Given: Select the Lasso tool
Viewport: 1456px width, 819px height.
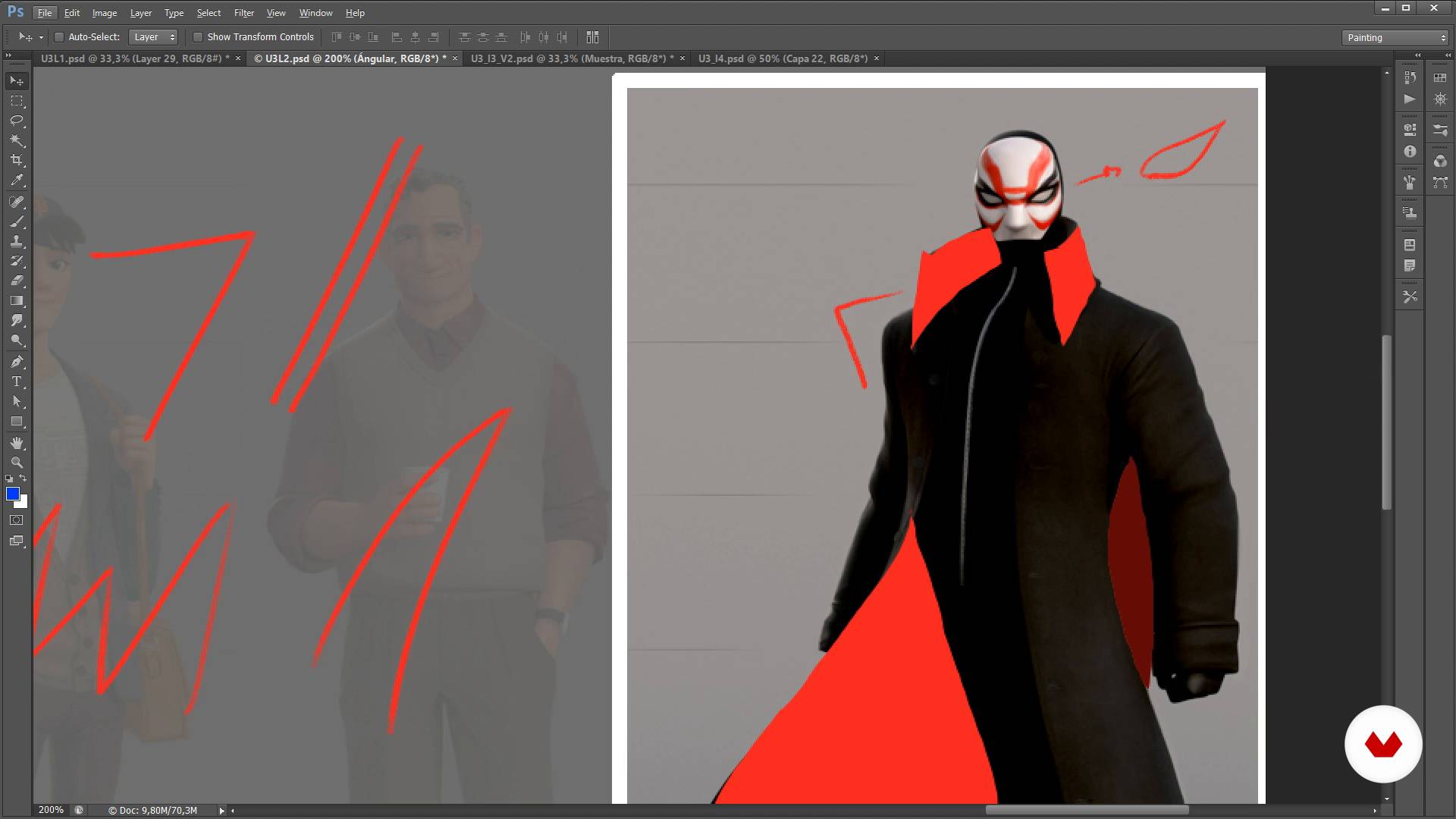Looking at the screenshot, I should [17, 121].
